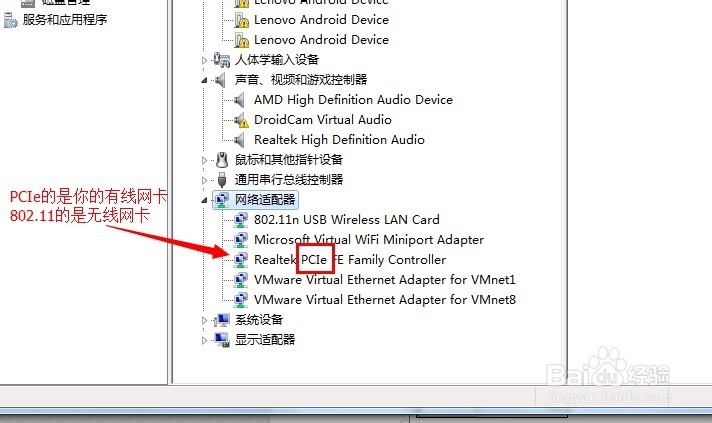The image size is (712, 423).
Task: Select VMware Virtual Ethernet Adapter for VMnet1
Action: click(385, 280)
